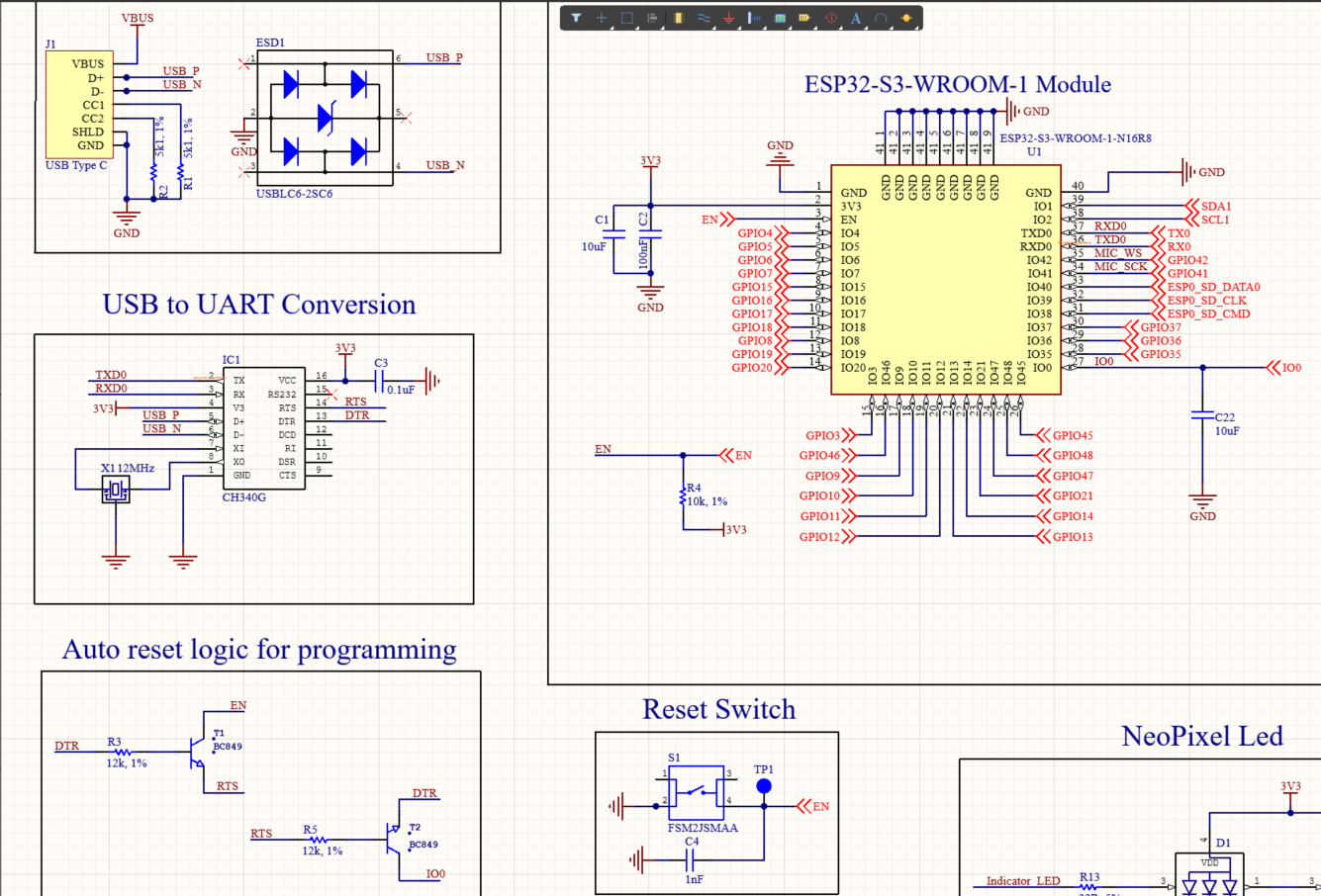The image size is (1321, 896).
Task: Click the ESP0_SD_CMD port
Action: coord(1201,314)
